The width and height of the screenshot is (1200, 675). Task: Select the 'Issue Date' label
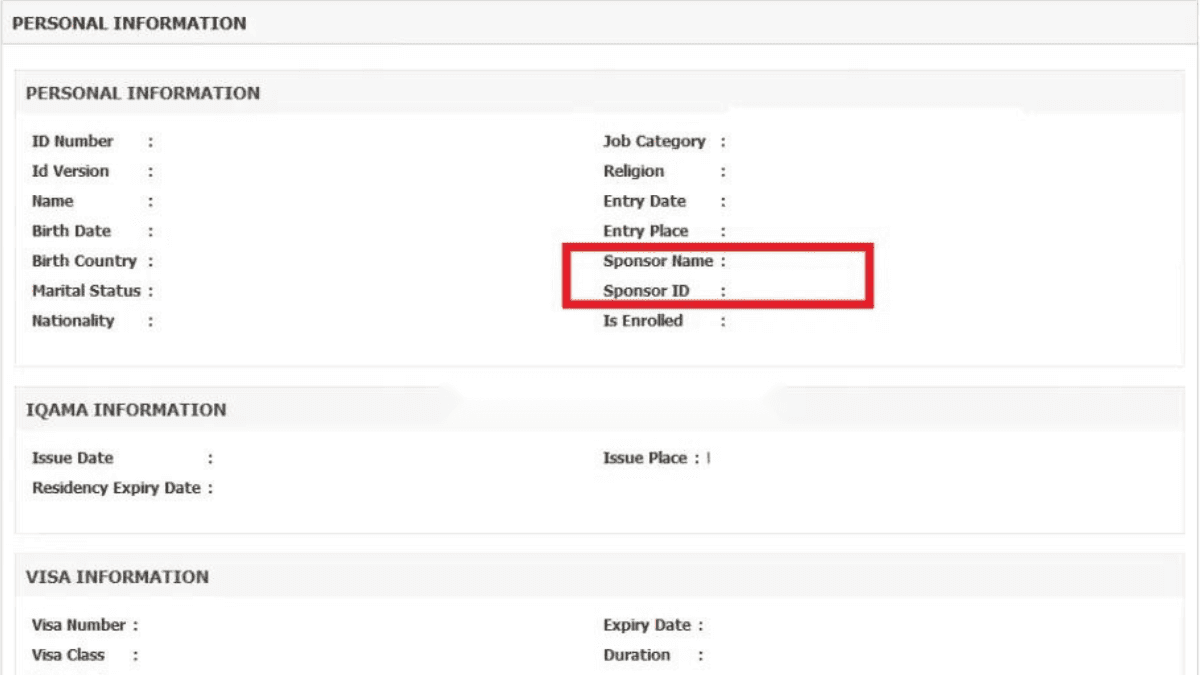73,458
